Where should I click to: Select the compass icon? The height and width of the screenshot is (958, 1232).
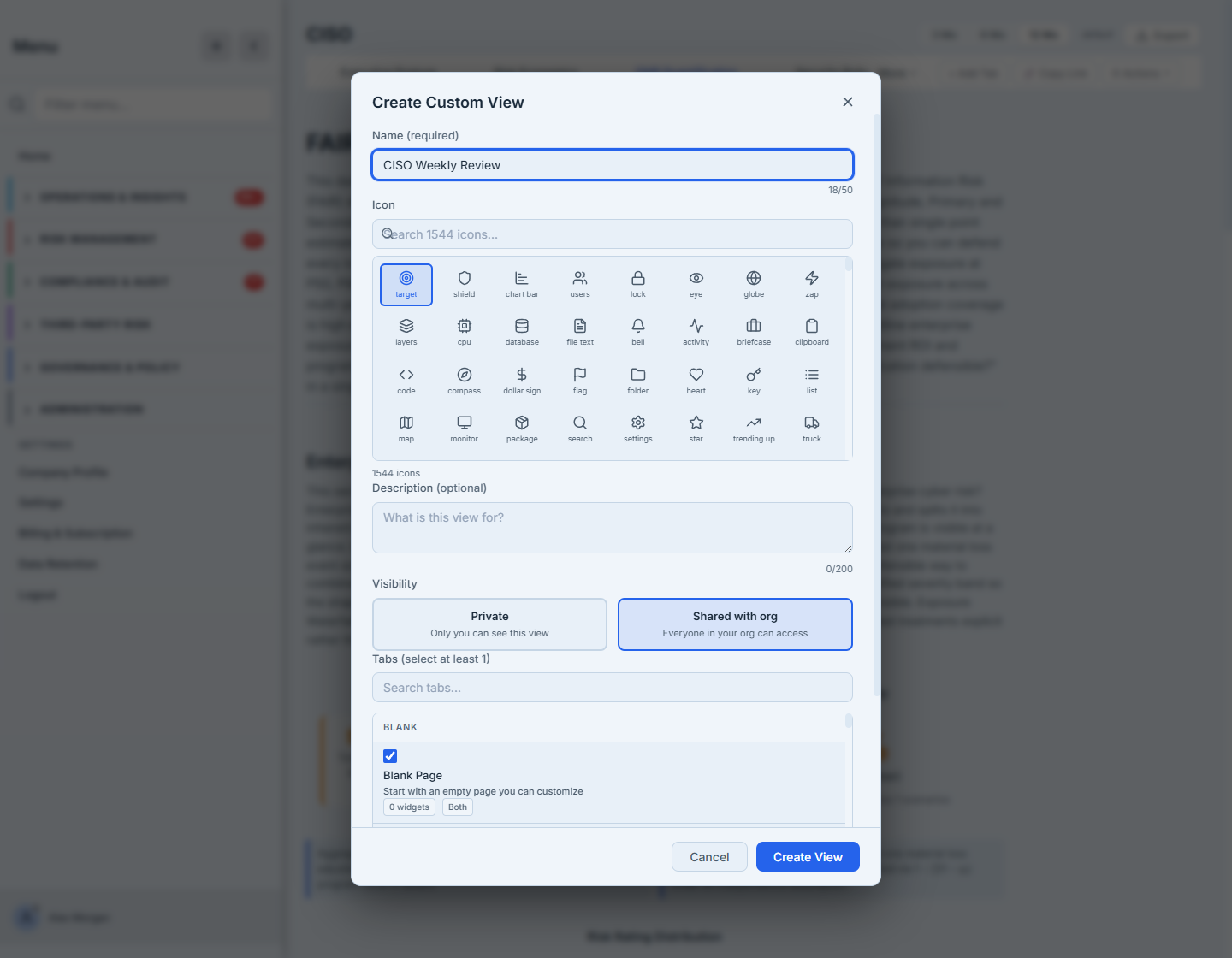tap(465, 381)
